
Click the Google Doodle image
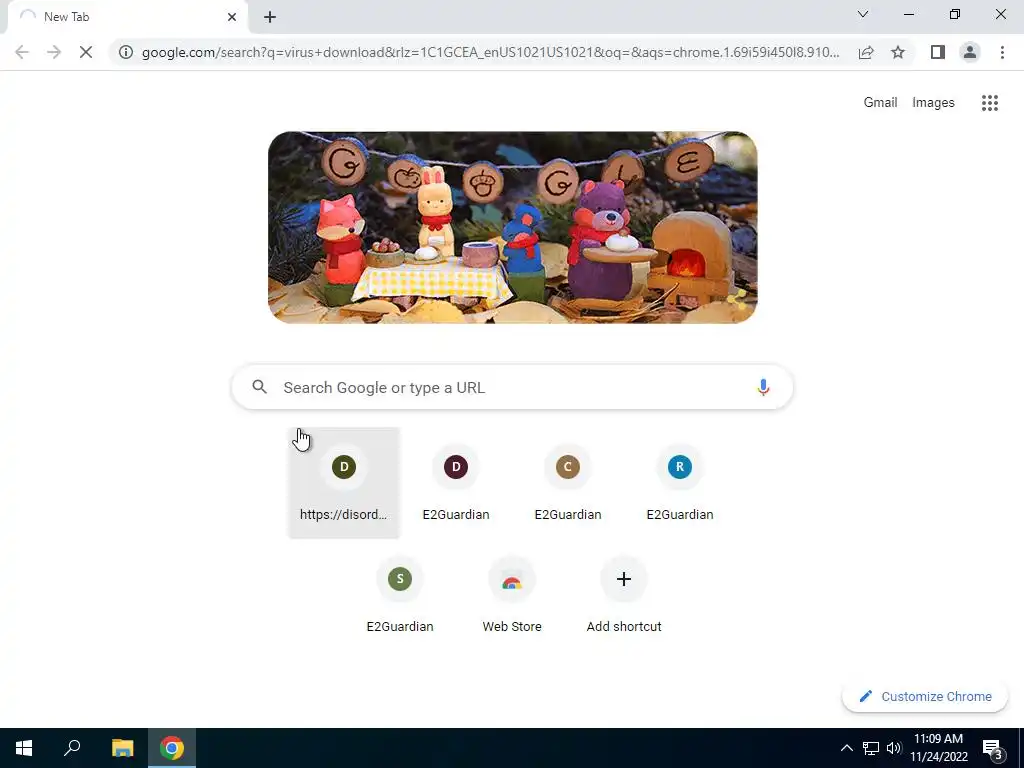513,227
